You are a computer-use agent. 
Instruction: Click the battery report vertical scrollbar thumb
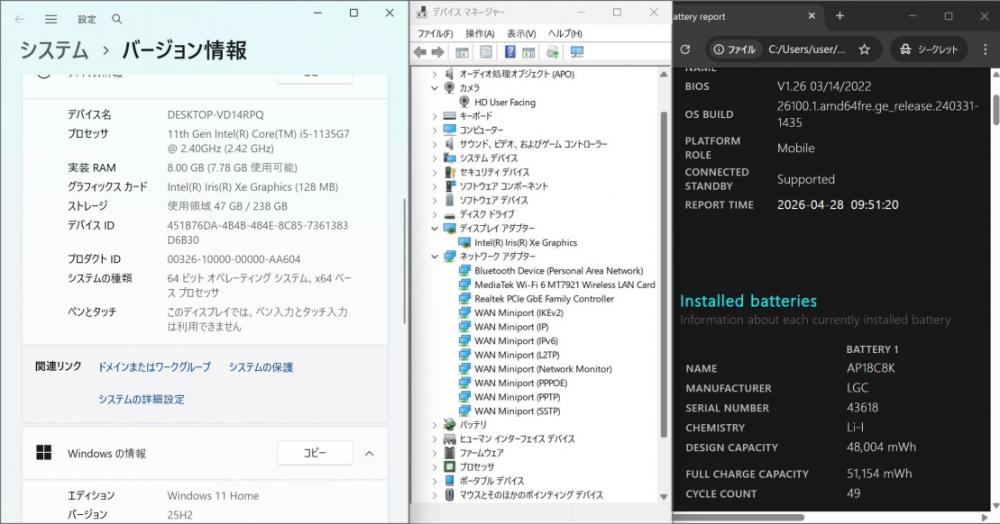click(996, 111)
